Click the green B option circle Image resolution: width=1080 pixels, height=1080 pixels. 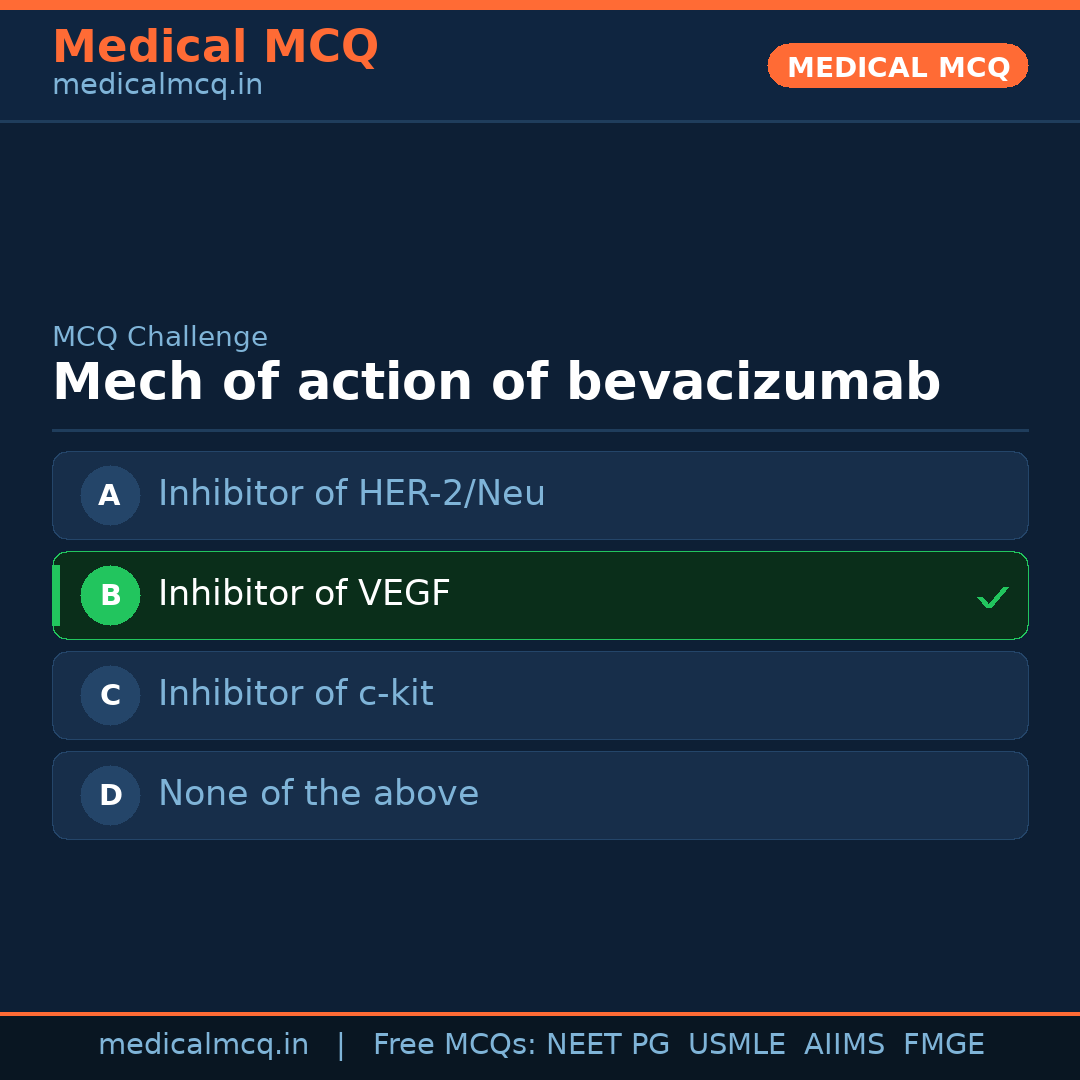(110, 595)
